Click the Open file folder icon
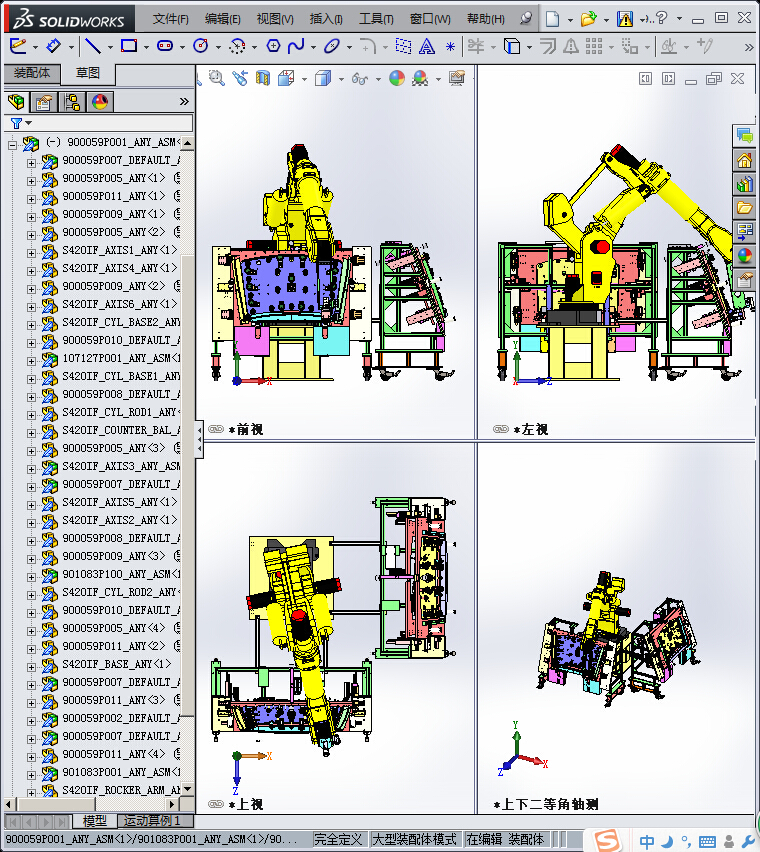760x852 pixels. click(x=588, y=19)
